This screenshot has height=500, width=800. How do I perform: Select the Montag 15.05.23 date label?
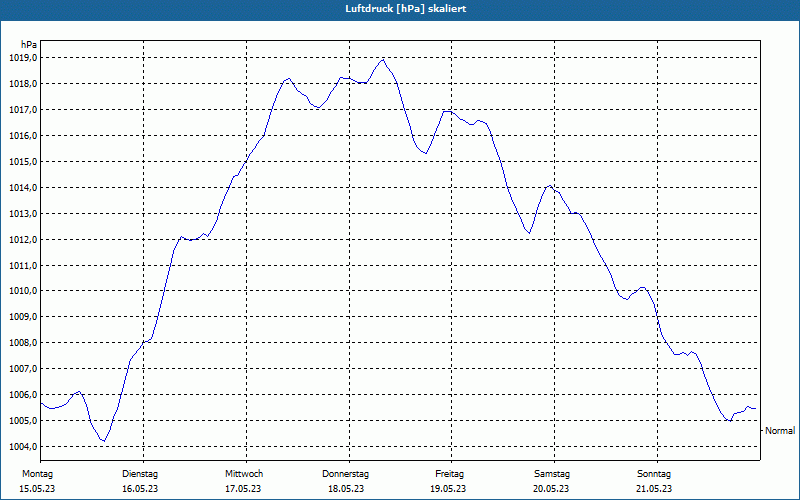37,481
